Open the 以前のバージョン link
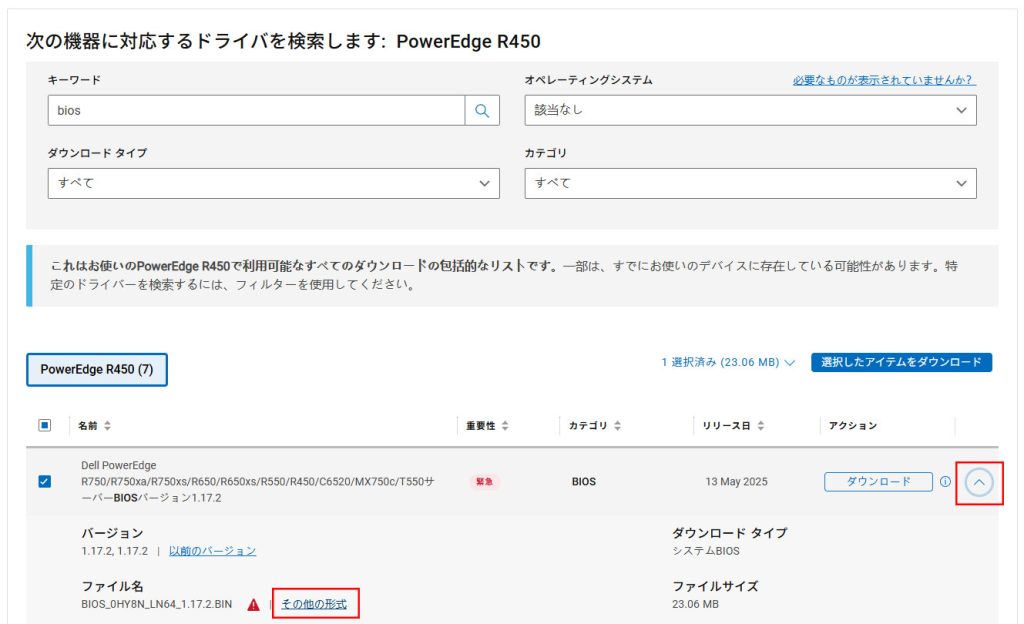Viewport: 1024px width, 624px height. click(x=212, y=551)
